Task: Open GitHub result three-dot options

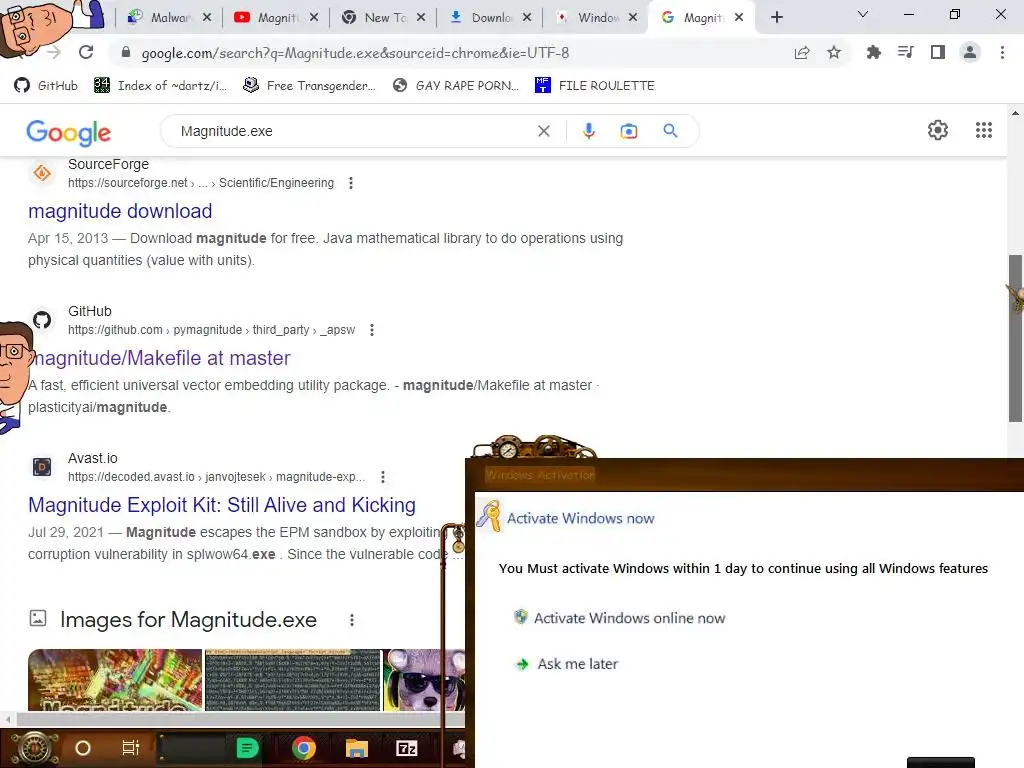Action: coord(372,330)
